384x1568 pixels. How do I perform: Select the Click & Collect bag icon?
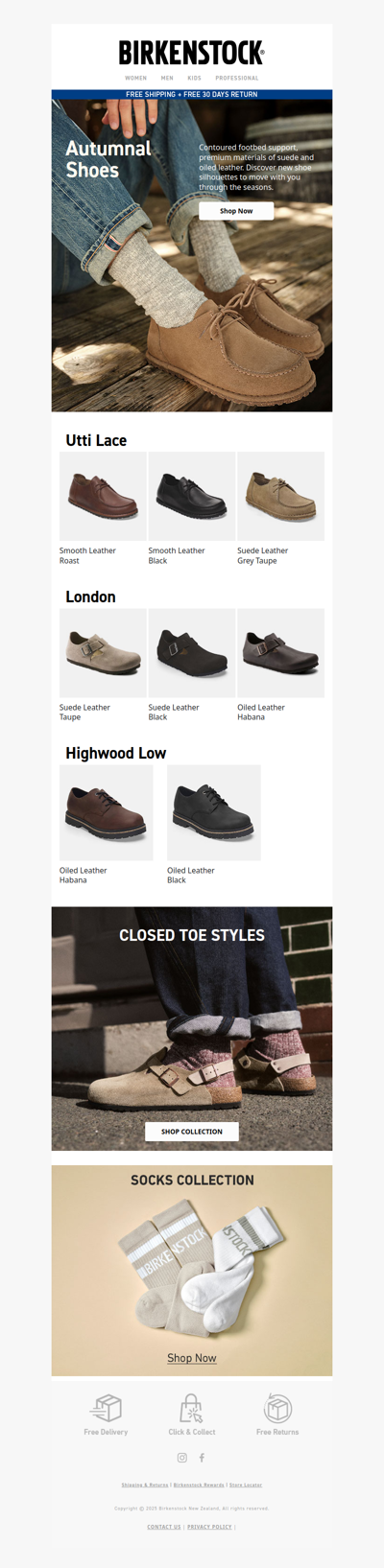(192, 1408)
